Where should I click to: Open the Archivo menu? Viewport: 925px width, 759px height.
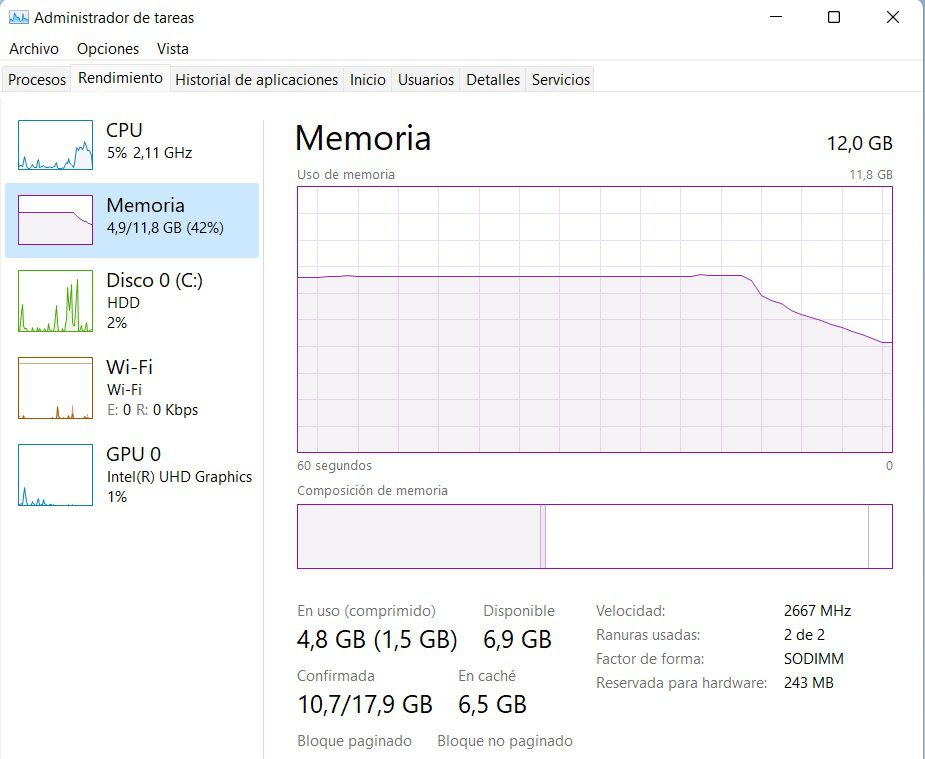tap(33, 48)
